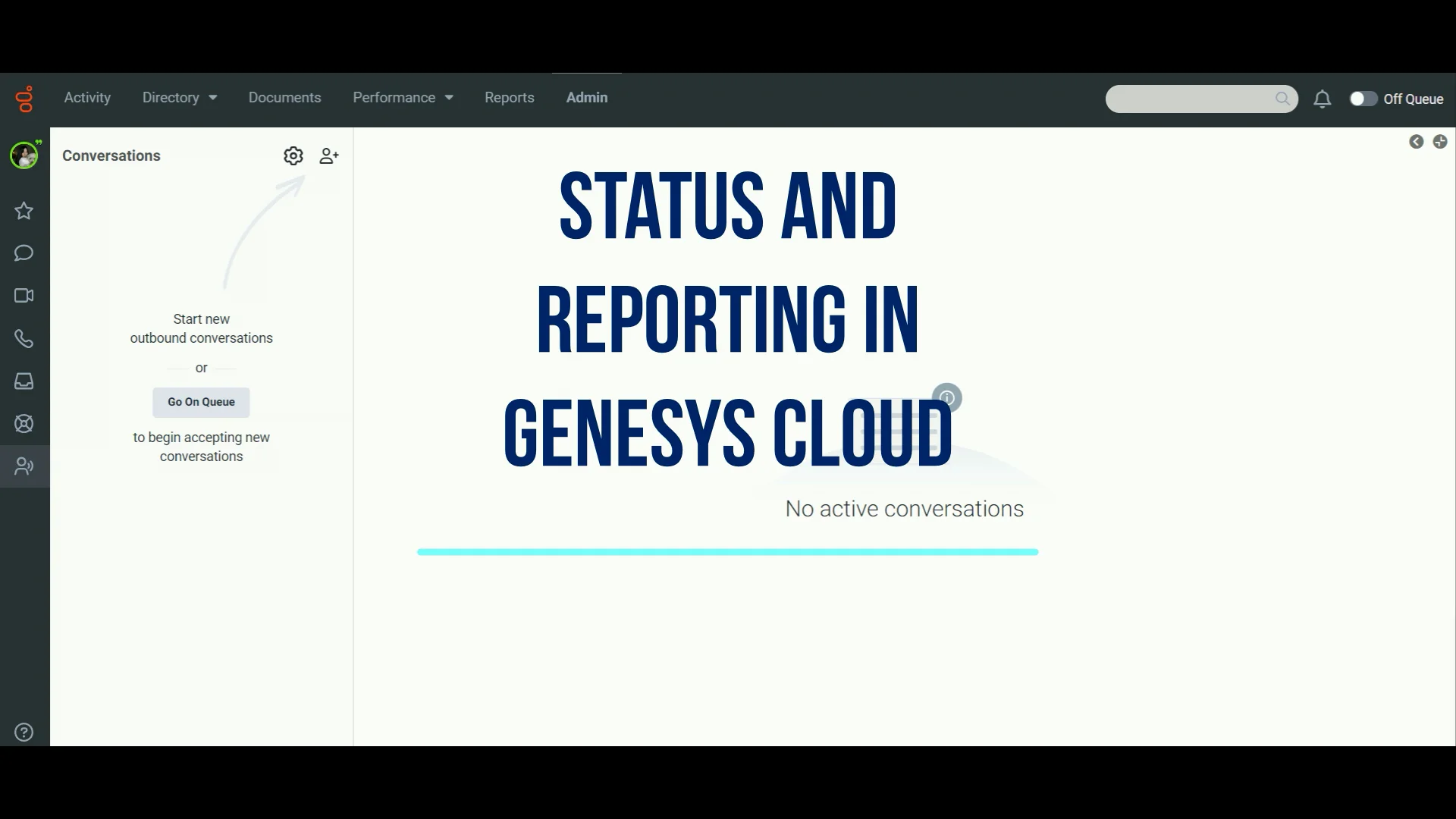Click the Go On Queue button
Viewport: 1456px width, 819px height.
tap(200, 402)
